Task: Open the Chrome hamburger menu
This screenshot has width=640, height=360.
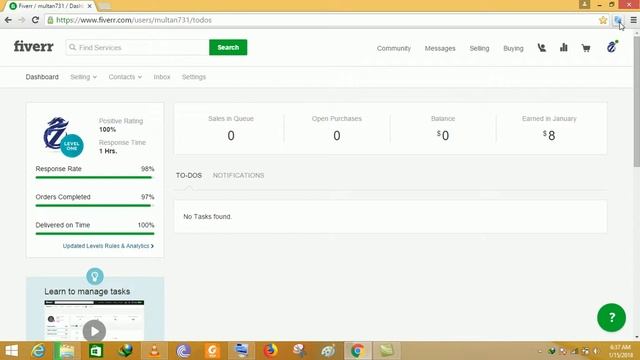Action: 633,20
